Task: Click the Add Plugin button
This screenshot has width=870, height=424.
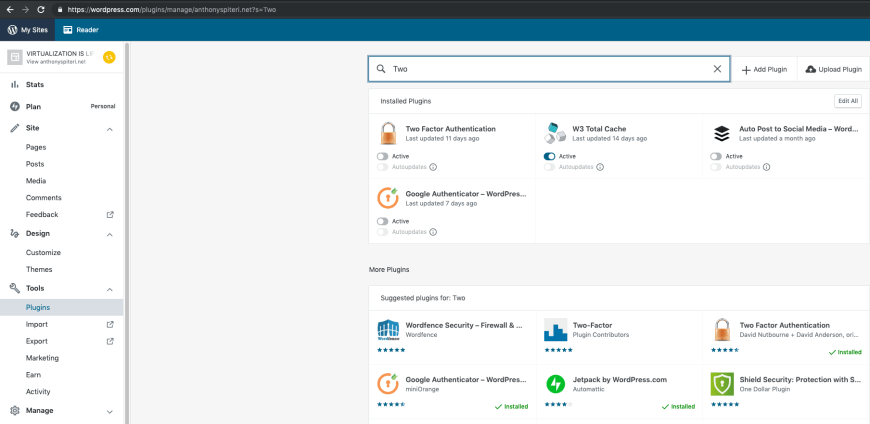Action: click(x=764, y=69)
